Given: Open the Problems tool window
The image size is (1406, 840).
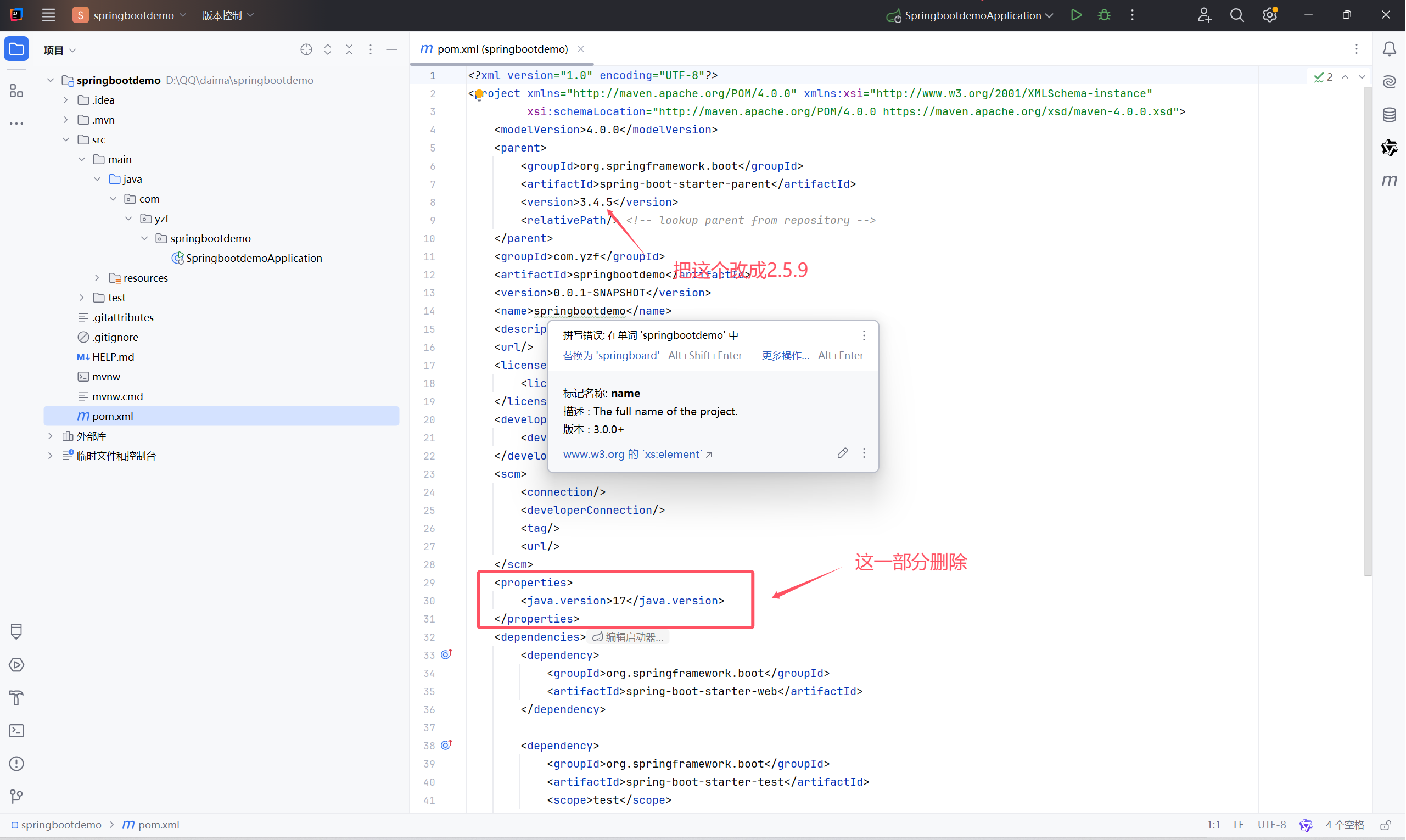Looking at the screenshot, I should 16,764.
